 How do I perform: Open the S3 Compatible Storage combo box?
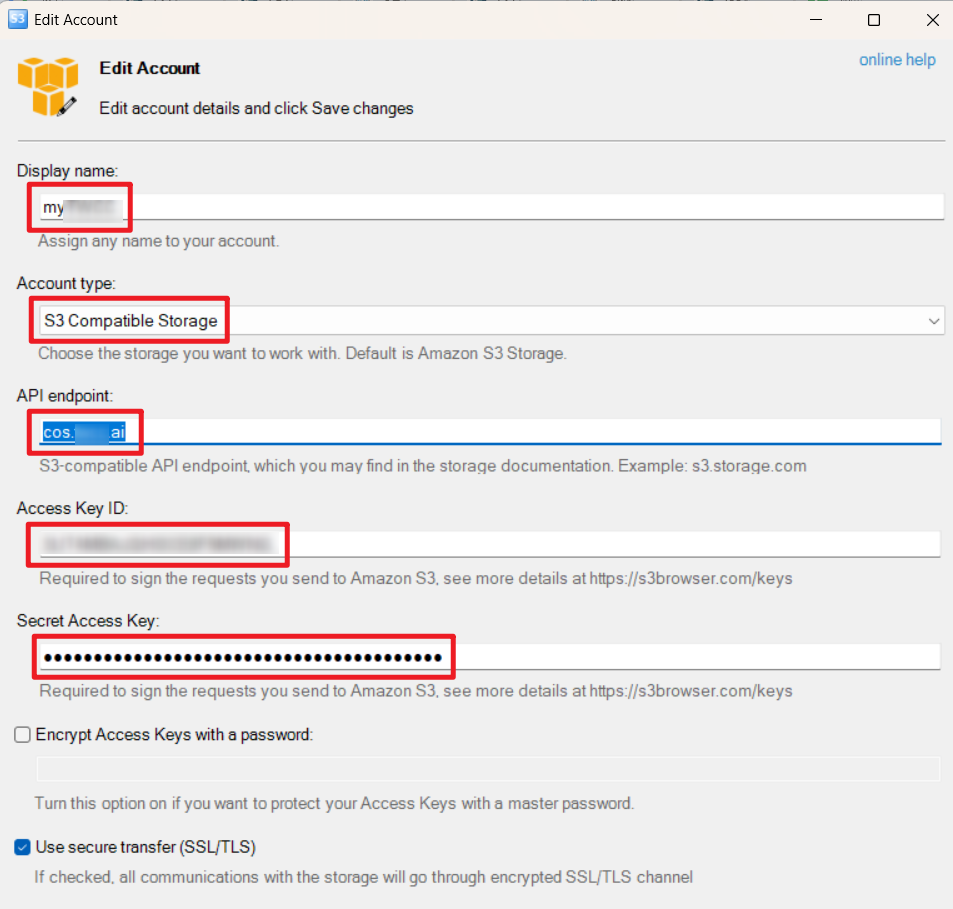[x=491, y=320]
